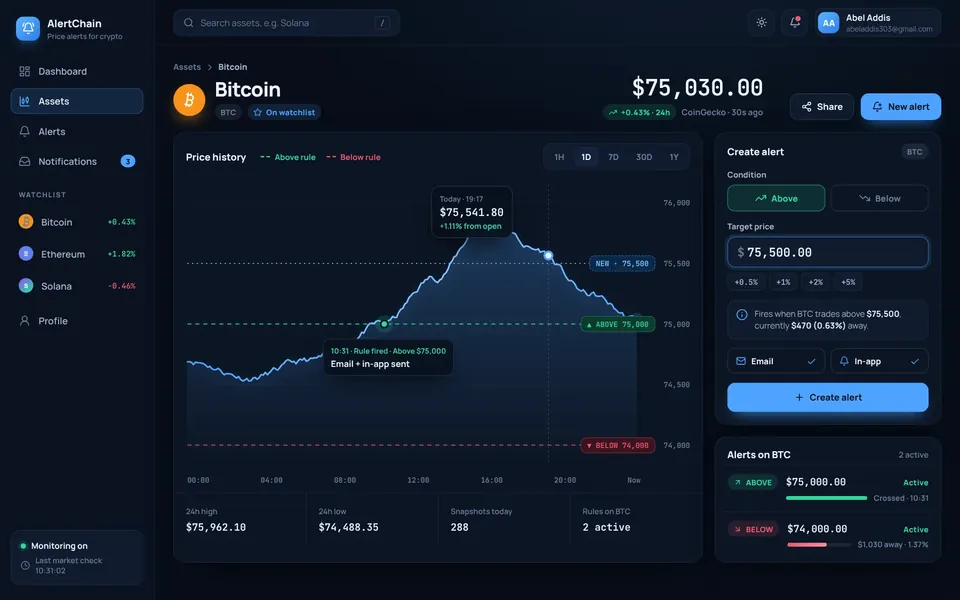Select Assets in the sidebar
This screenshot has width=960, height=600.
point(77,101)
